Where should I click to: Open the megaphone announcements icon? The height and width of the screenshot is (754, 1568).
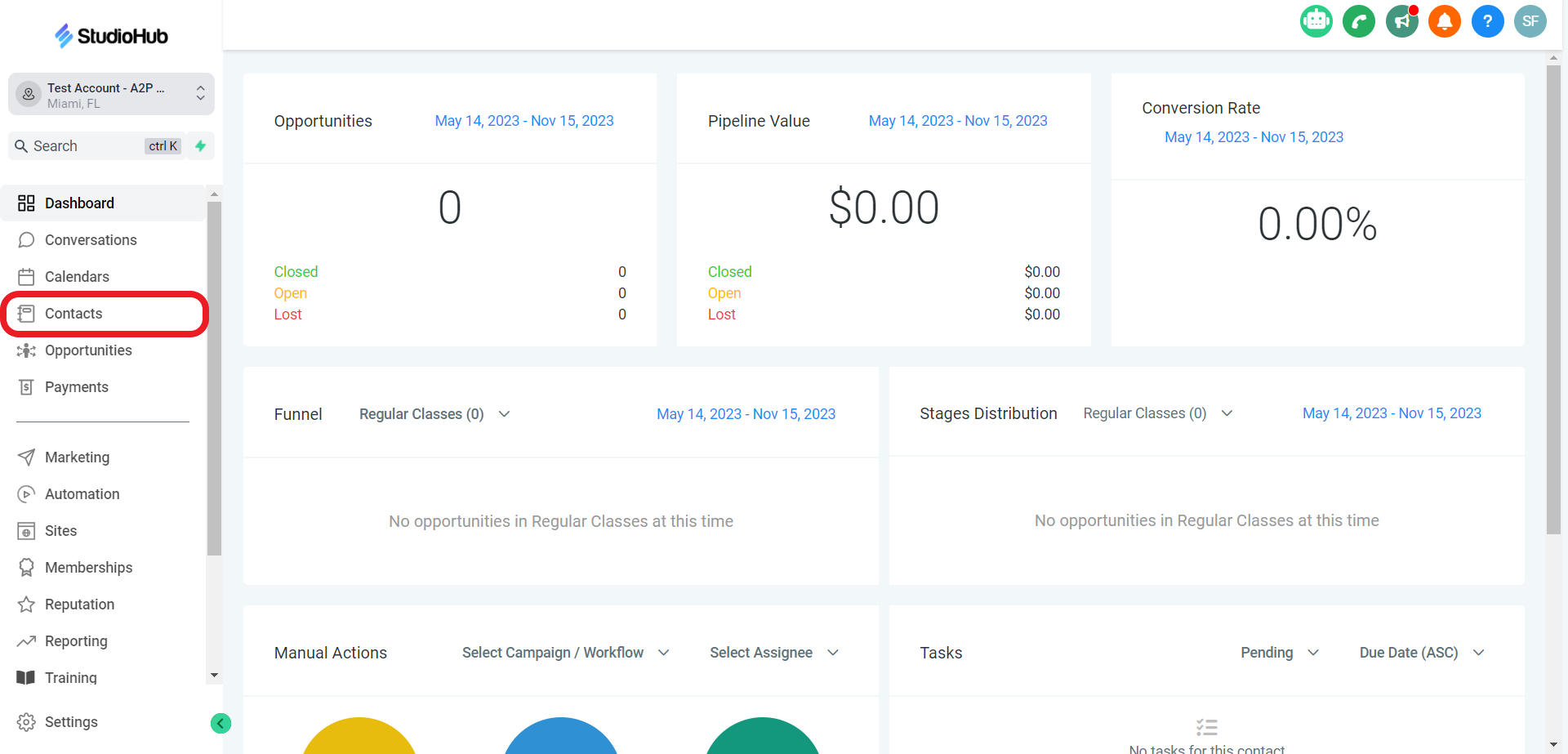click(1402, 21)
